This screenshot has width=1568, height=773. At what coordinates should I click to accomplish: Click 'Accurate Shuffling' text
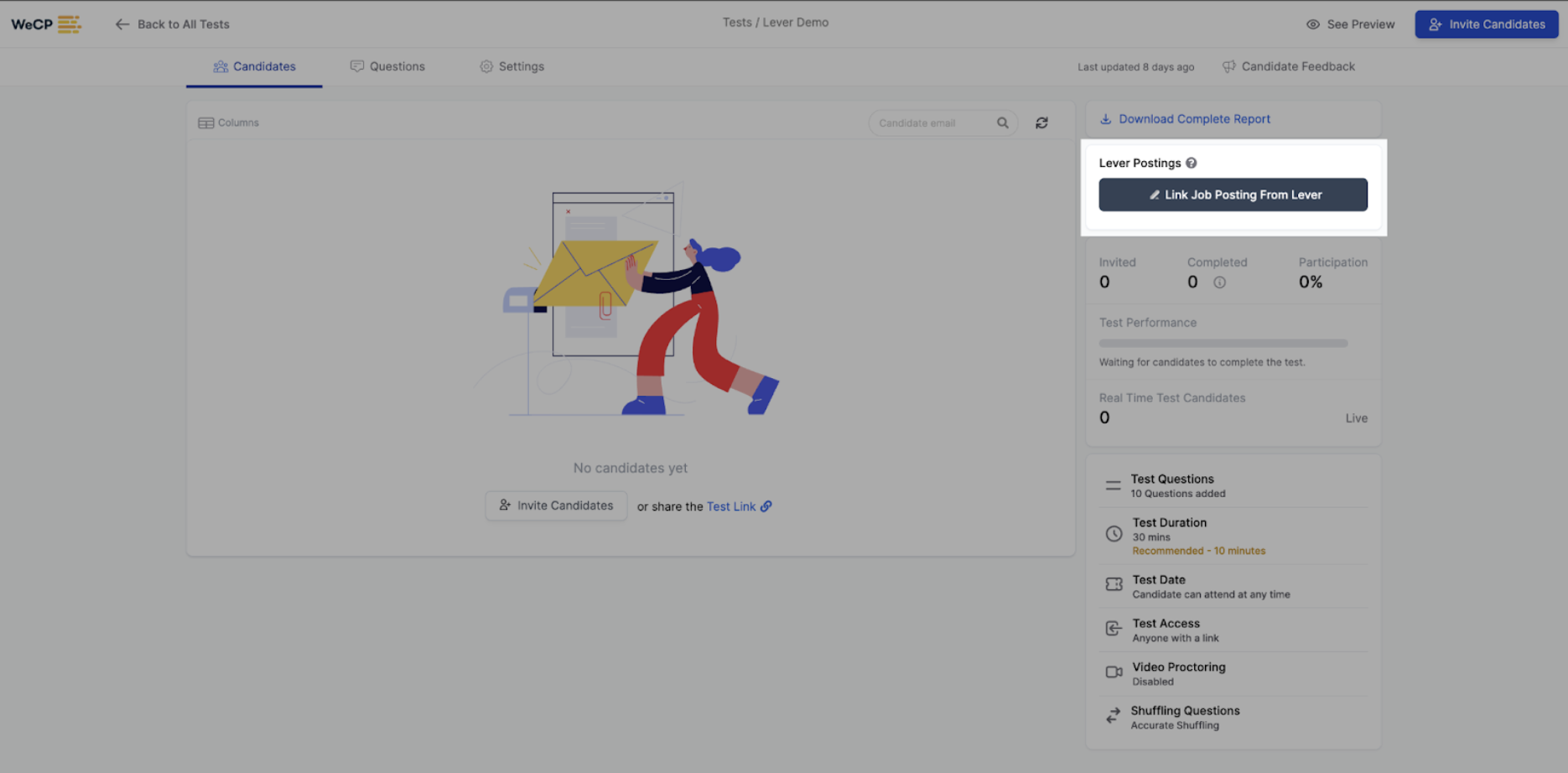click(x=1175, y=725)
